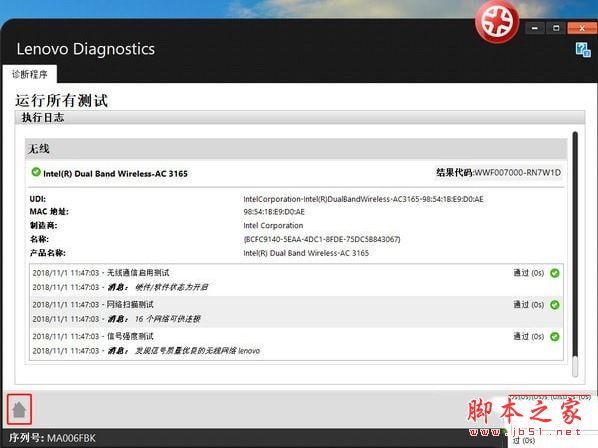
Task: Click 通过 (0s) status for 信号强度测试
Action: tap(528, 336)
